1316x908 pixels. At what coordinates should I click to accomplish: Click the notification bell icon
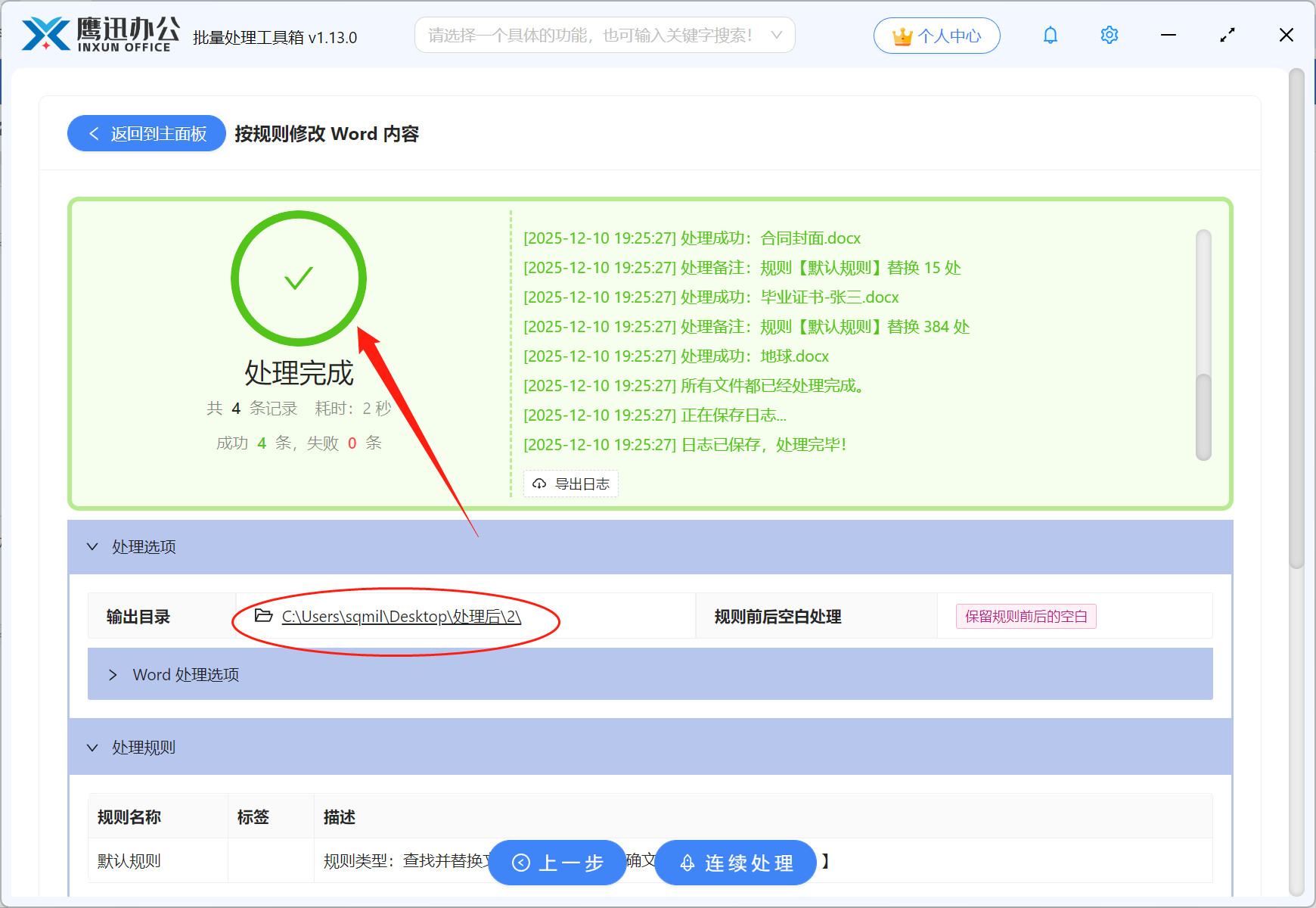1050,35
